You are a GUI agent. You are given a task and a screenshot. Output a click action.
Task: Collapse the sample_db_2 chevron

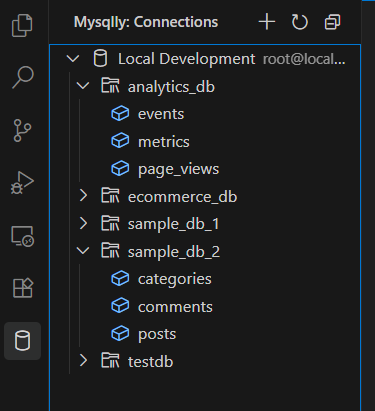(x=83, y=251)
